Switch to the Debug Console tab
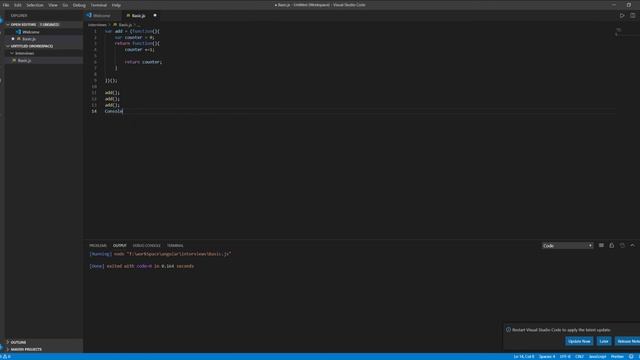Image resolution: width=640 pixels, height=360 pixels. click(147, 246)
